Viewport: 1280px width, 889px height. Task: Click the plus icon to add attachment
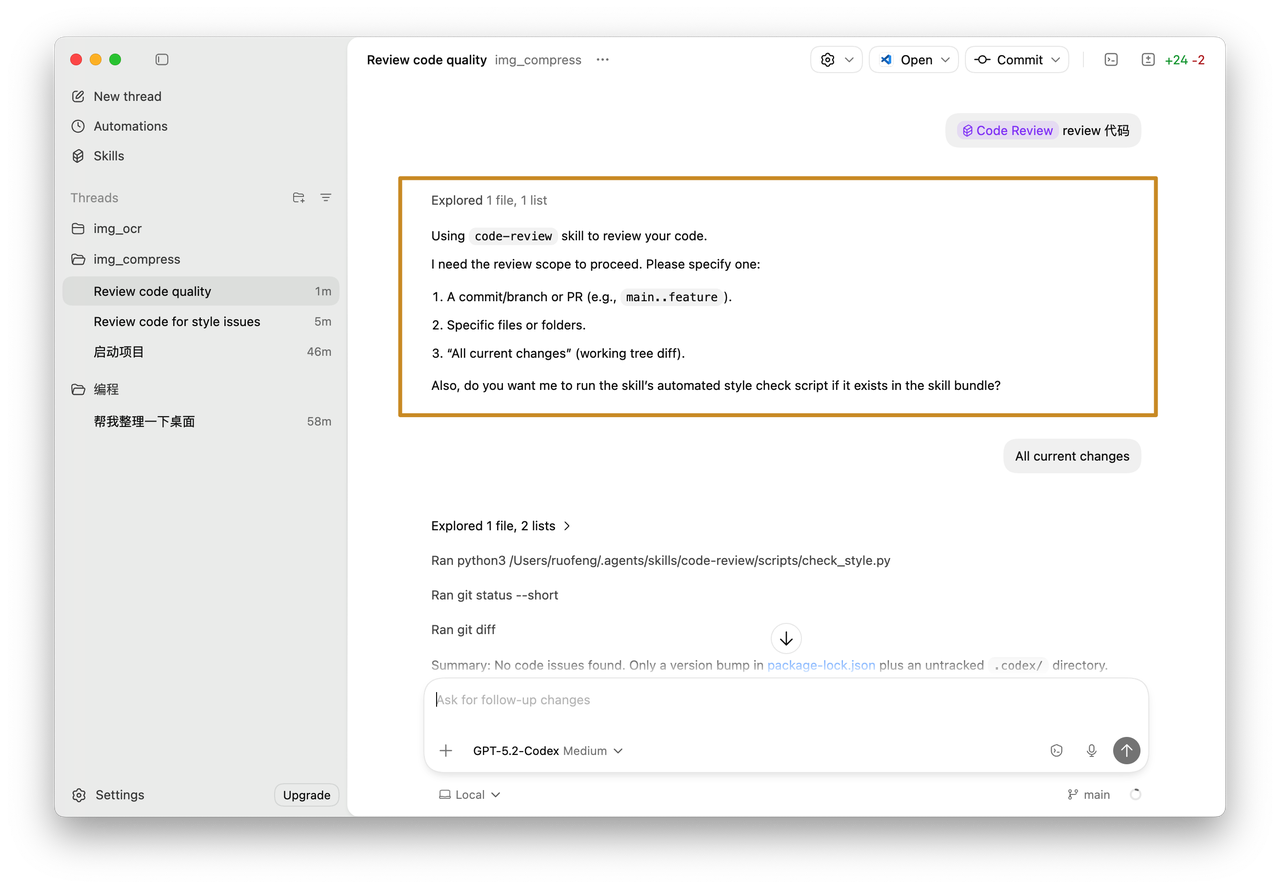(446, 751)
